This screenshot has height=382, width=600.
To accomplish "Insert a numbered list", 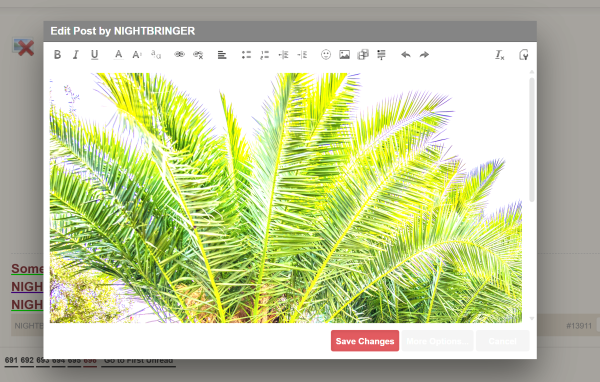I will point(264,55).
